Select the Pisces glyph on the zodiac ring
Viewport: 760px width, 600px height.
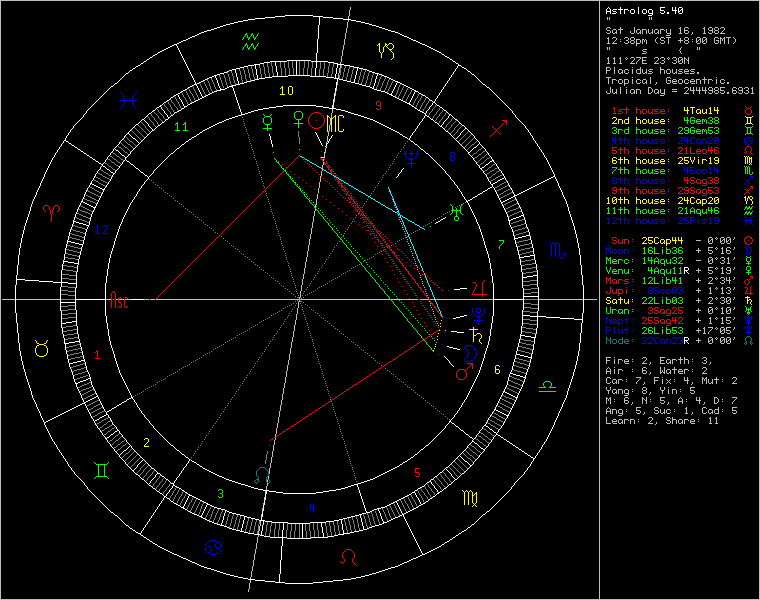(x=129, y=100)
